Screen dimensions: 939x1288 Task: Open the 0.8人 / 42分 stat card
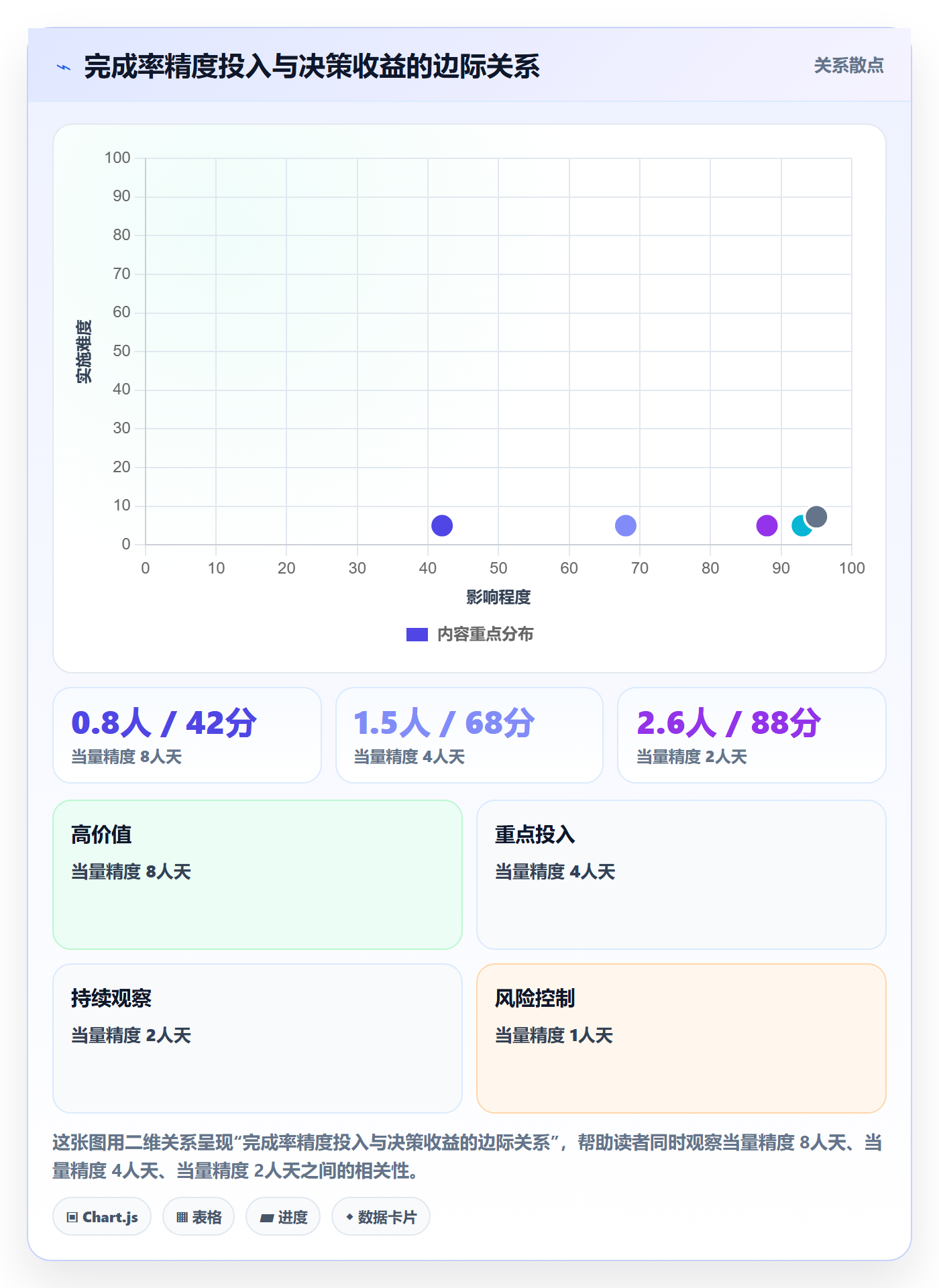point(187,735)
